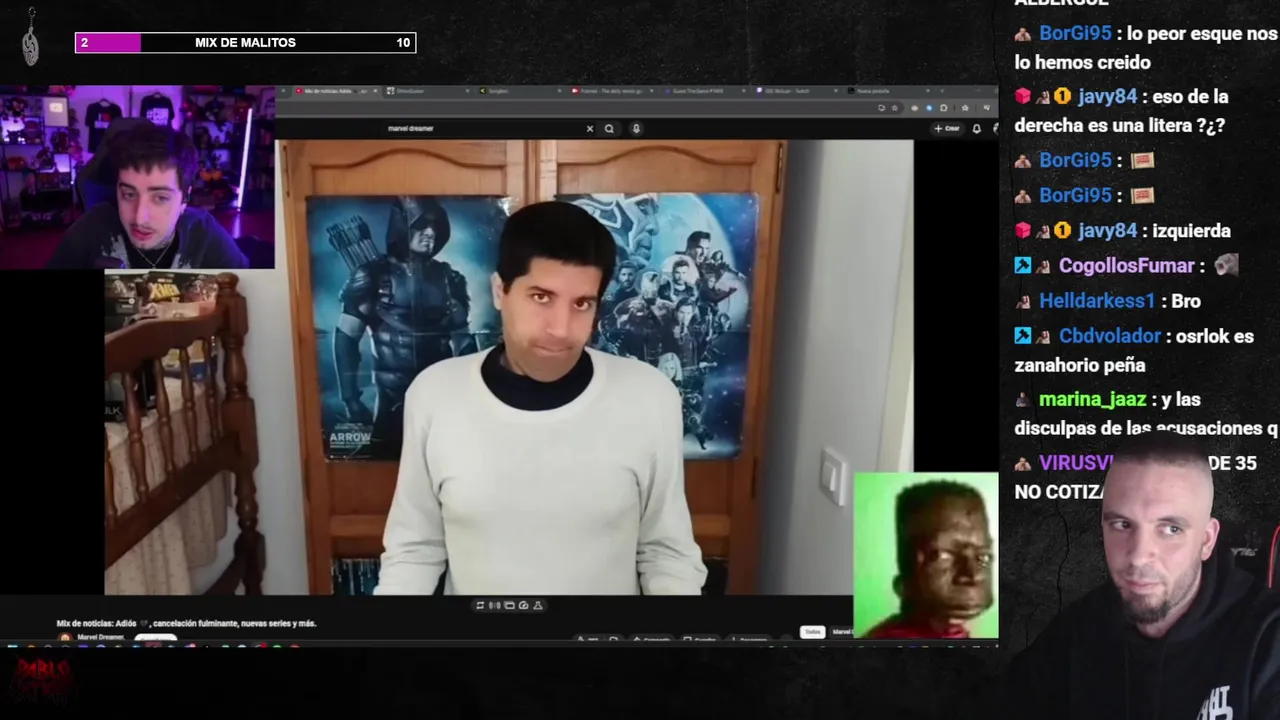1280x720 pixels.
Task: Open the Guess The Game browser tab
Action: [703, 91]
